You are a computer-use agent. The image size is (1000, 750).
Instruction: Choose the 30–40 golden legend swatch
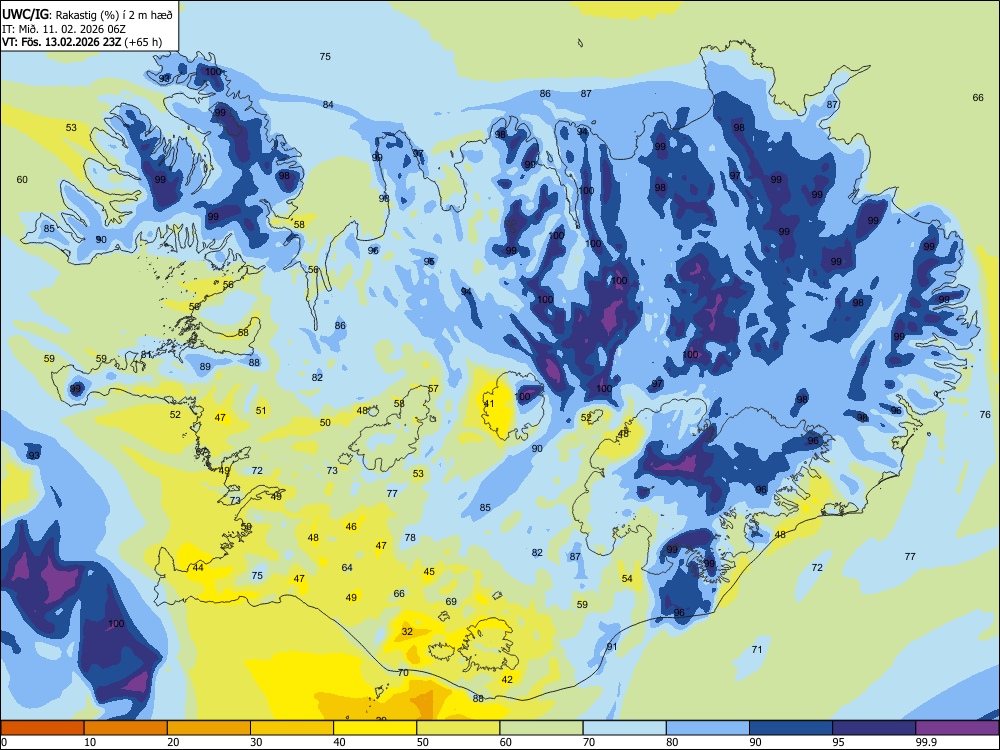tap(292, 728)
